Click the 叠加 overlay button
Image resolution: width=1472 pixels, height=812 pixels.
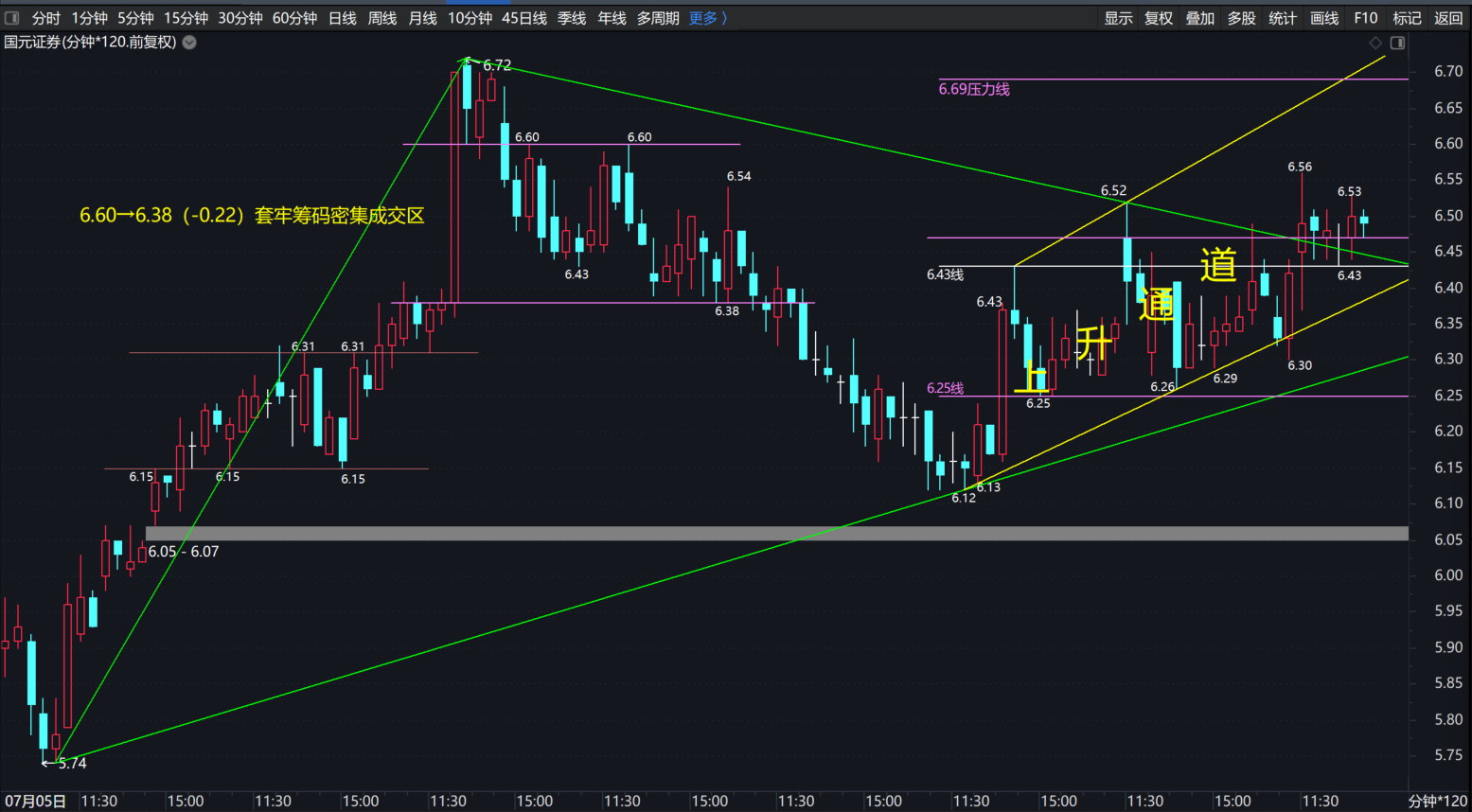(1200, 18)
